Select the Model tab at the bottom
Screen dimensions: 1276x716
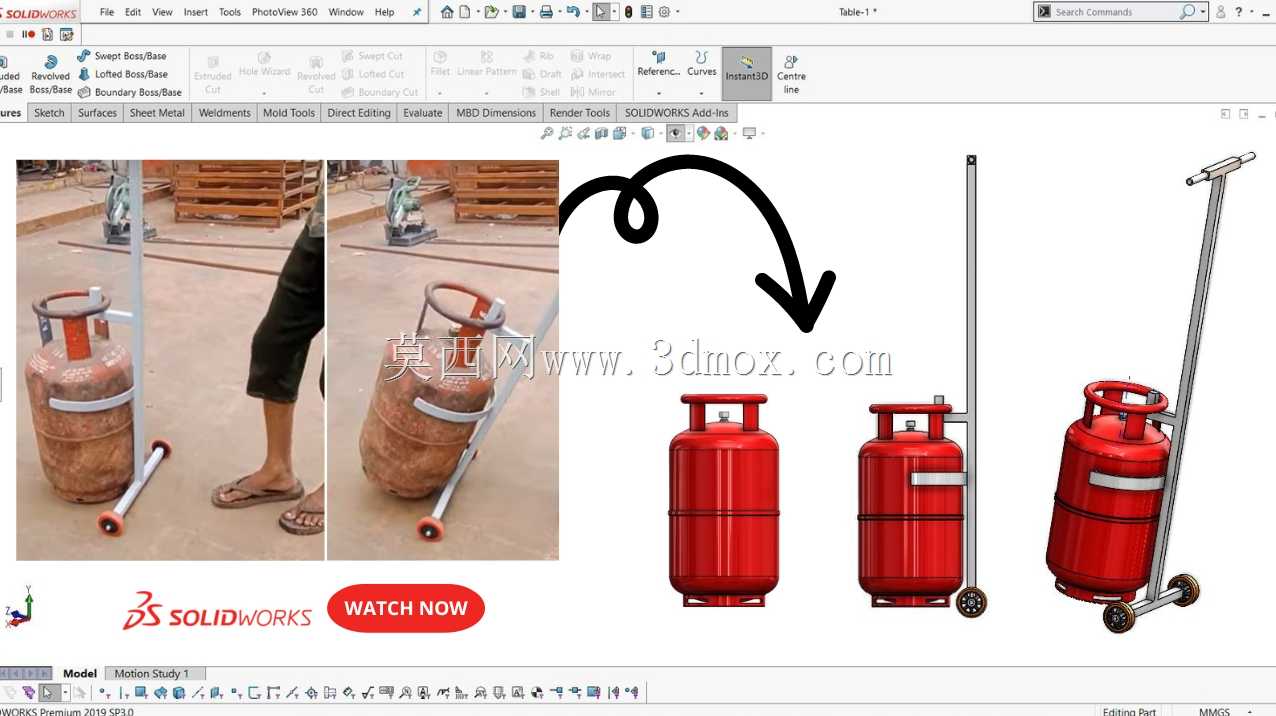(x=80, y=674)
